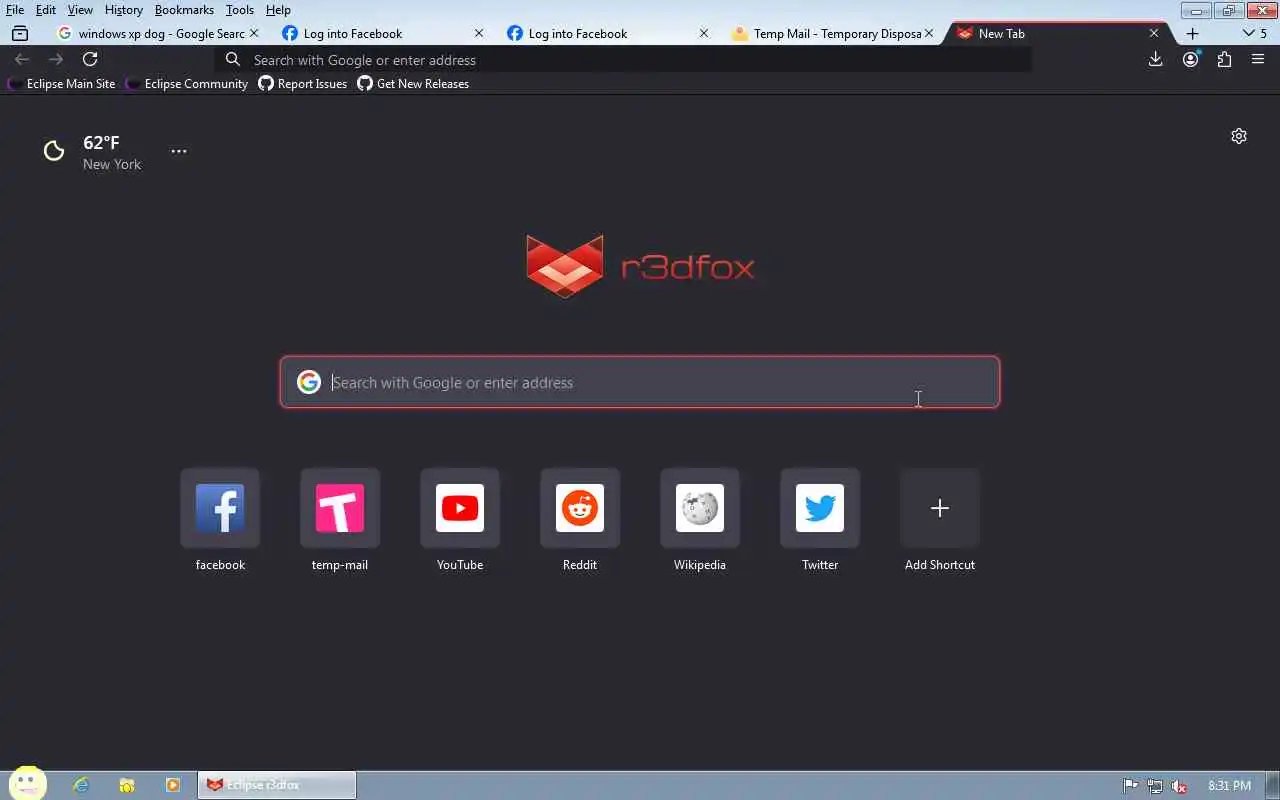1280x800 pixels.
Task: Click the weather moon icon
Action: coord(54,151)
